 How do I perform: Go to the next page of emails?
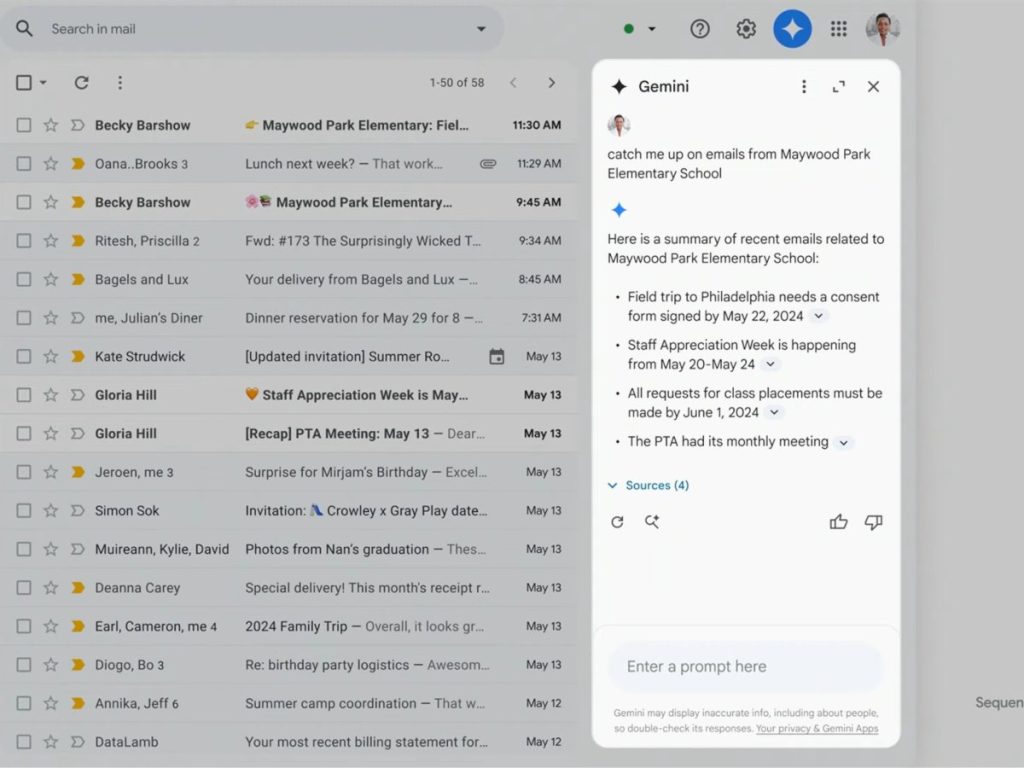click(552, 83)
